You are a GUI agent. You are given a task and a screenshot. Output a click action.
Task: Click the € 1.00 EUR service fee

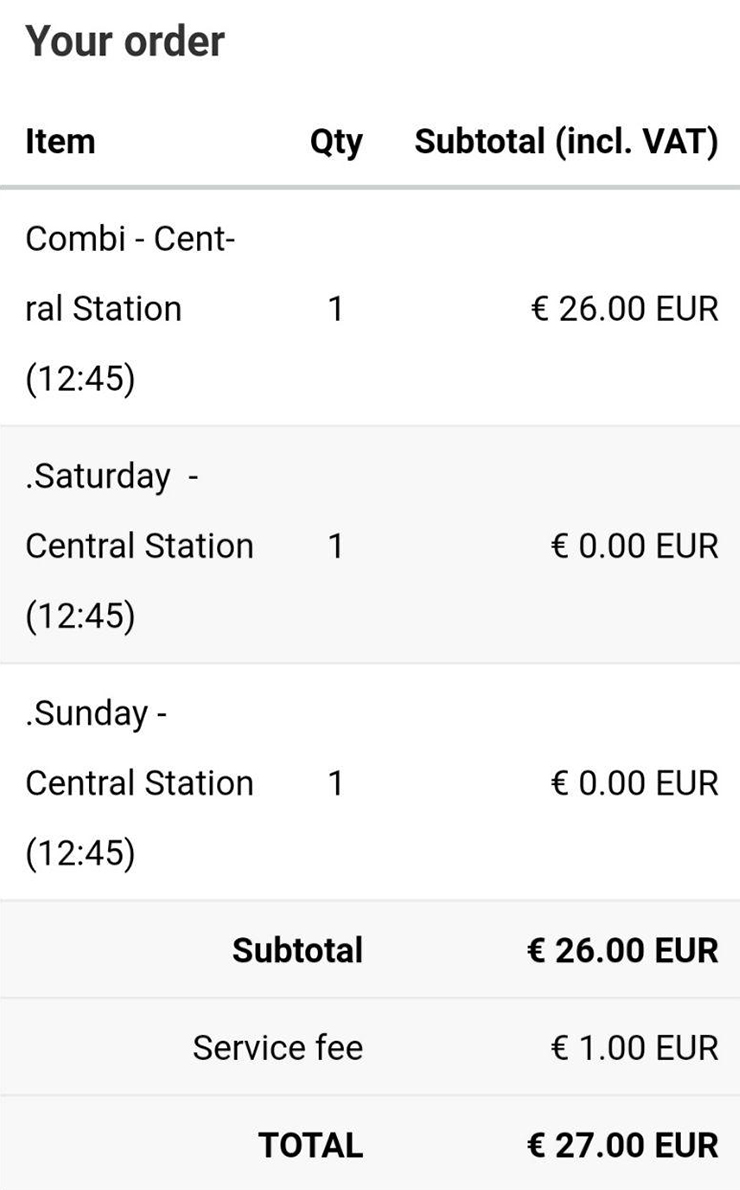635,1047
